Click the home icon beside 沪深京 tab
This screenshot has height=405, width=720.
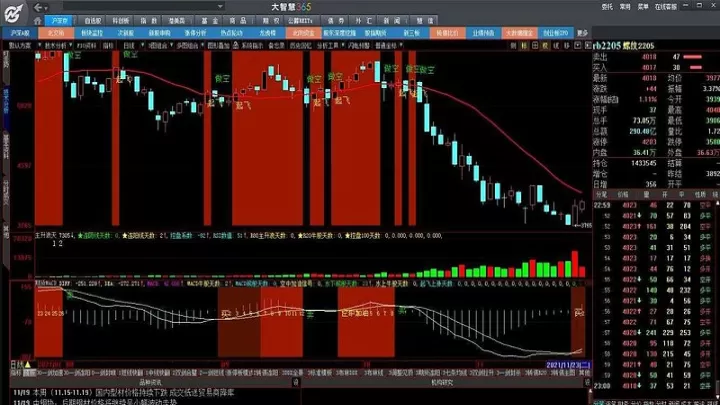click(38, 21)
